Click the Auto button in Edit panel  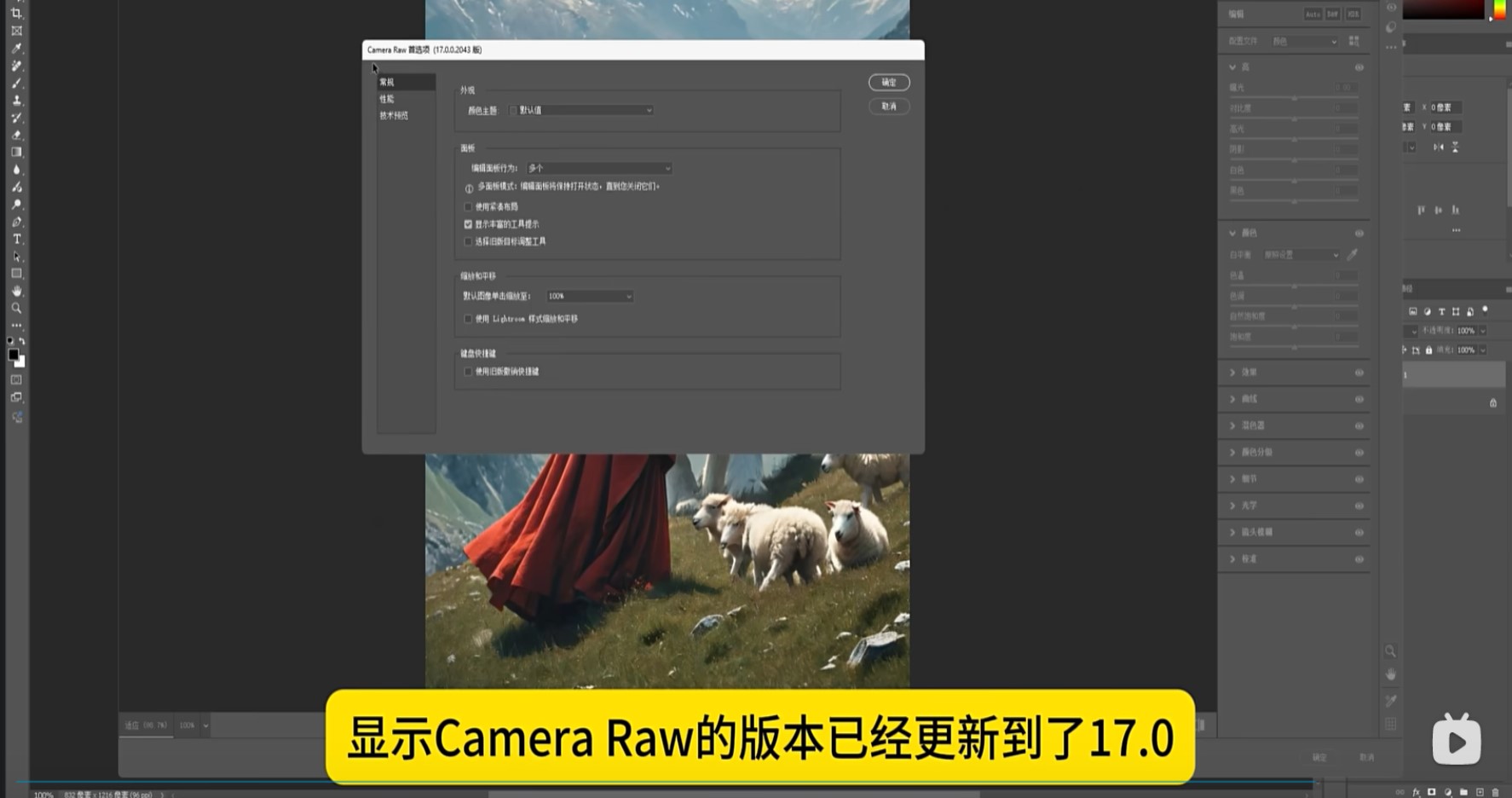click(1313, 14)
